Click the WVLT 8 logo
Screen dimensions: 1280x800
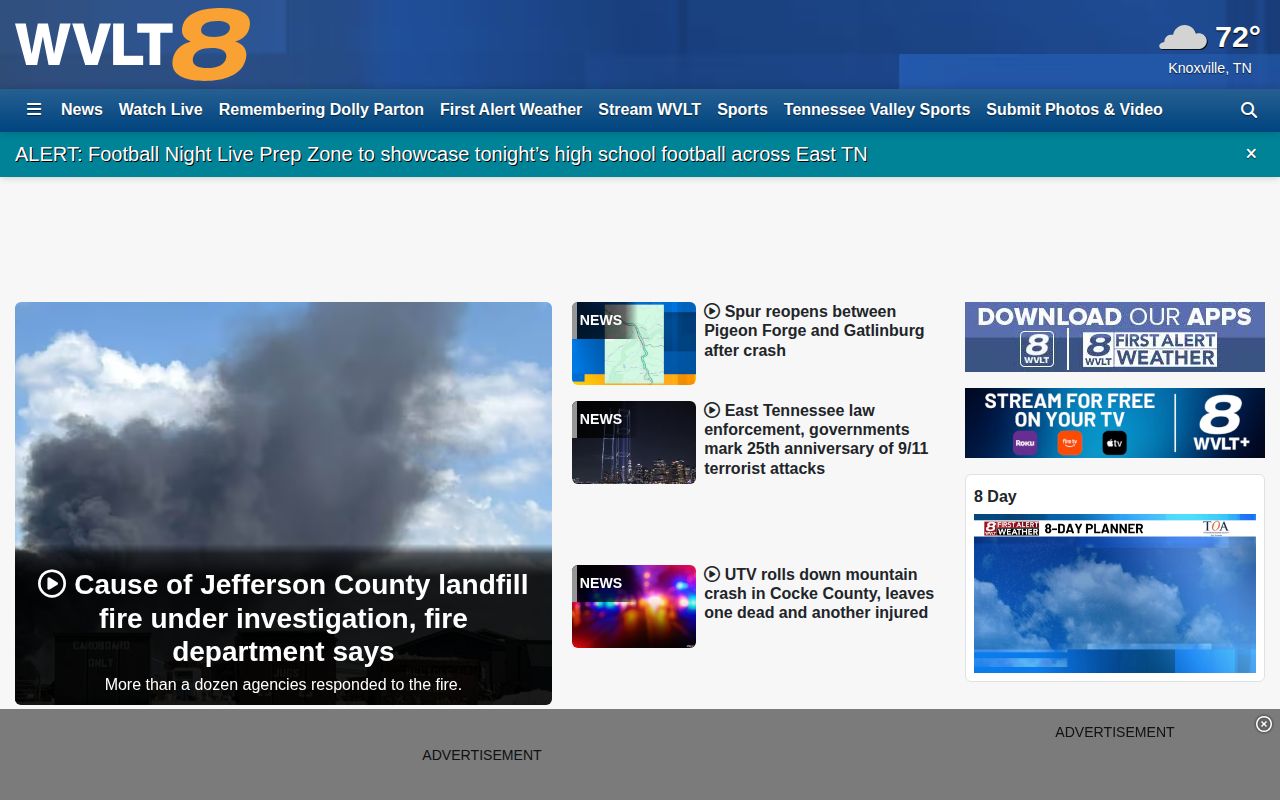click(132, 45)
